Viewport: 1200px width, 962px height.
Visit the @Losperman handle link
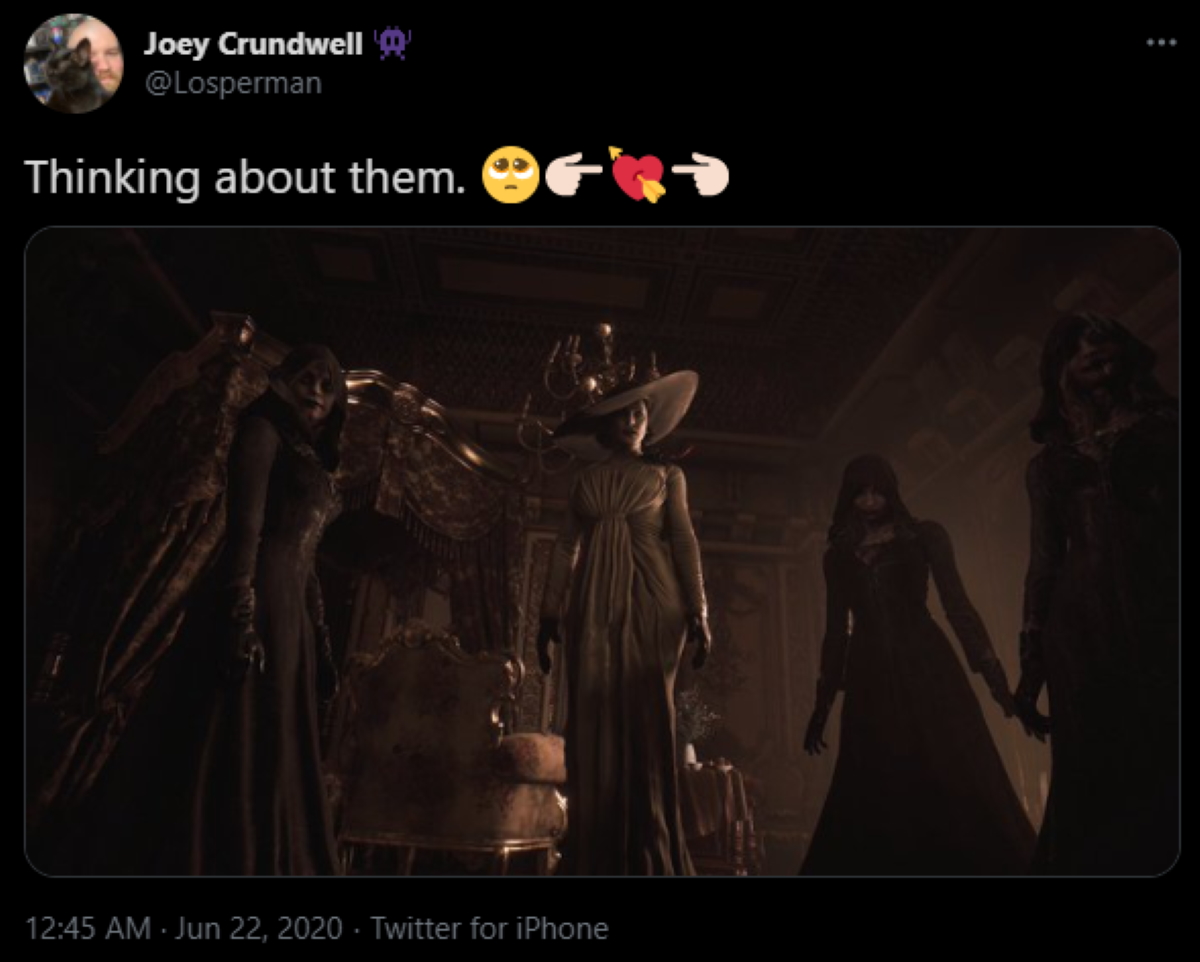pyautogui.click(x=233, y=84)
